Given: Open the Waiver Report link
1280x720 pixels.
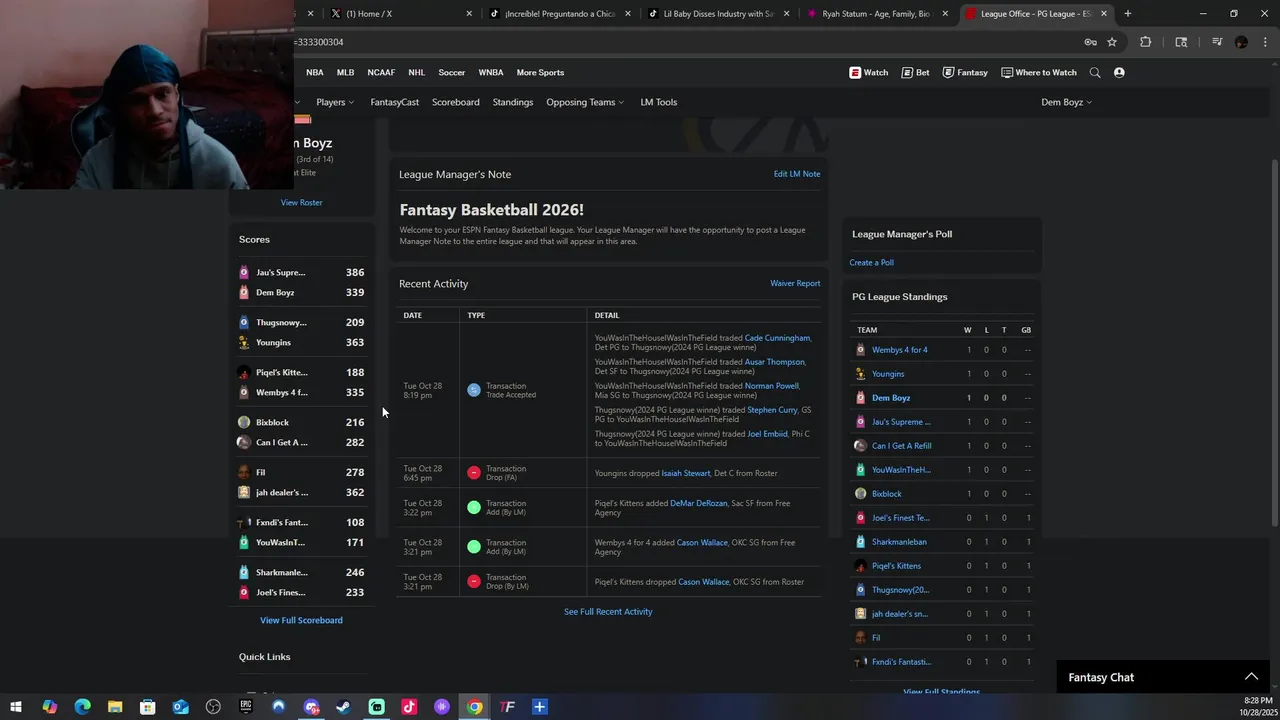Looking at the screenshot, I should (x=795, y=283).
